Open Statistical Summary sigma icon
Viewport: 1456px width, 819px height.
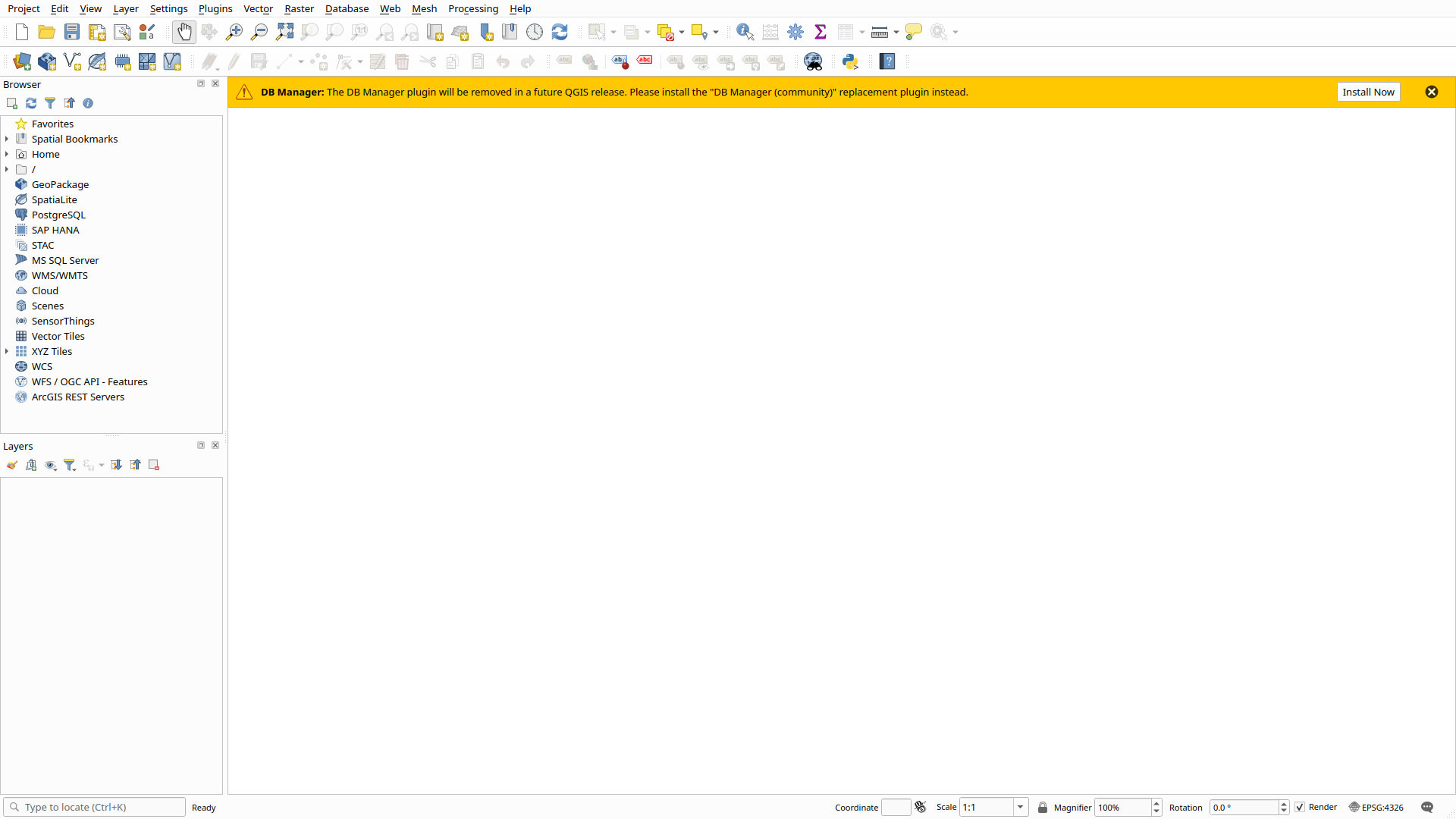pyautogui.click(x=821, y=32)
